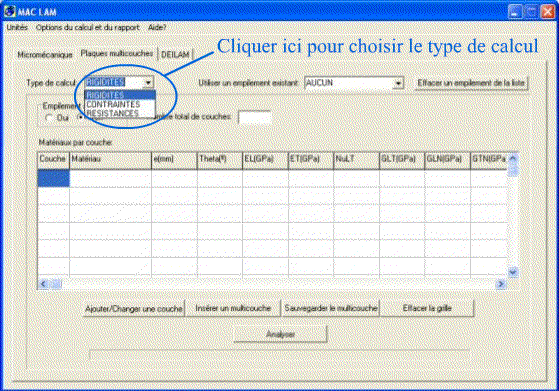Open the Unités menu
Screen dimensions: 559x391
click(x=17, y=27)
